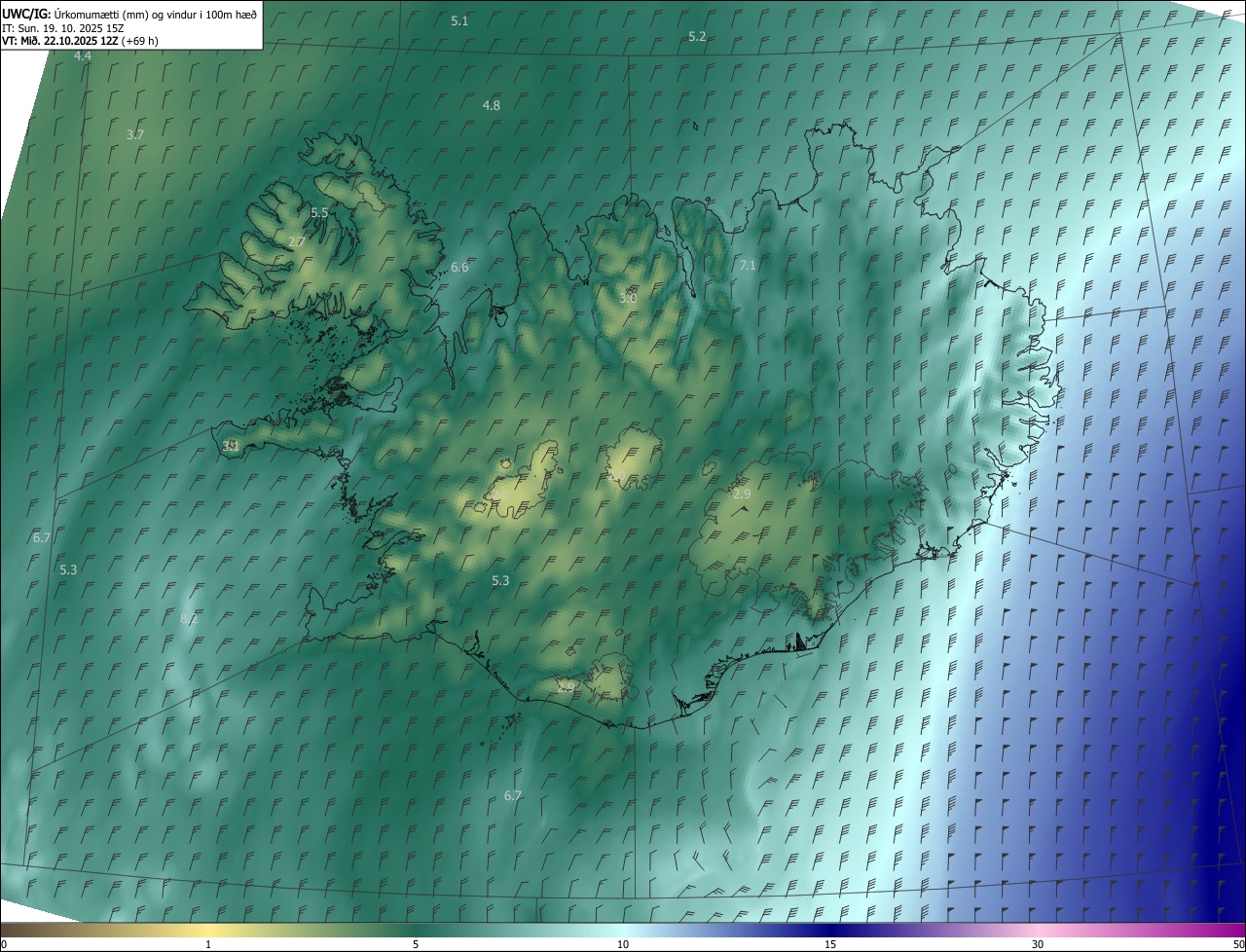Click the 7.1 value on the map

748,265
